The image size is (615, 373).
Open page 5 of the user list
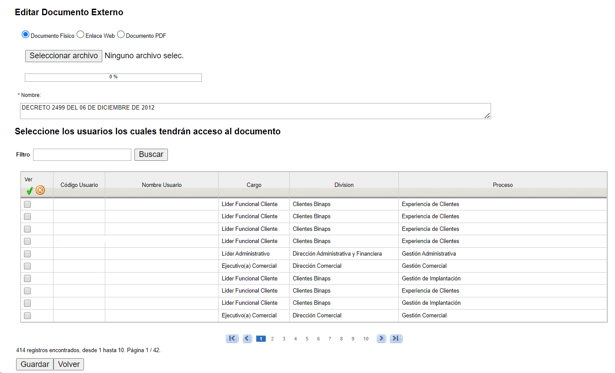click(x=307, y=339)
